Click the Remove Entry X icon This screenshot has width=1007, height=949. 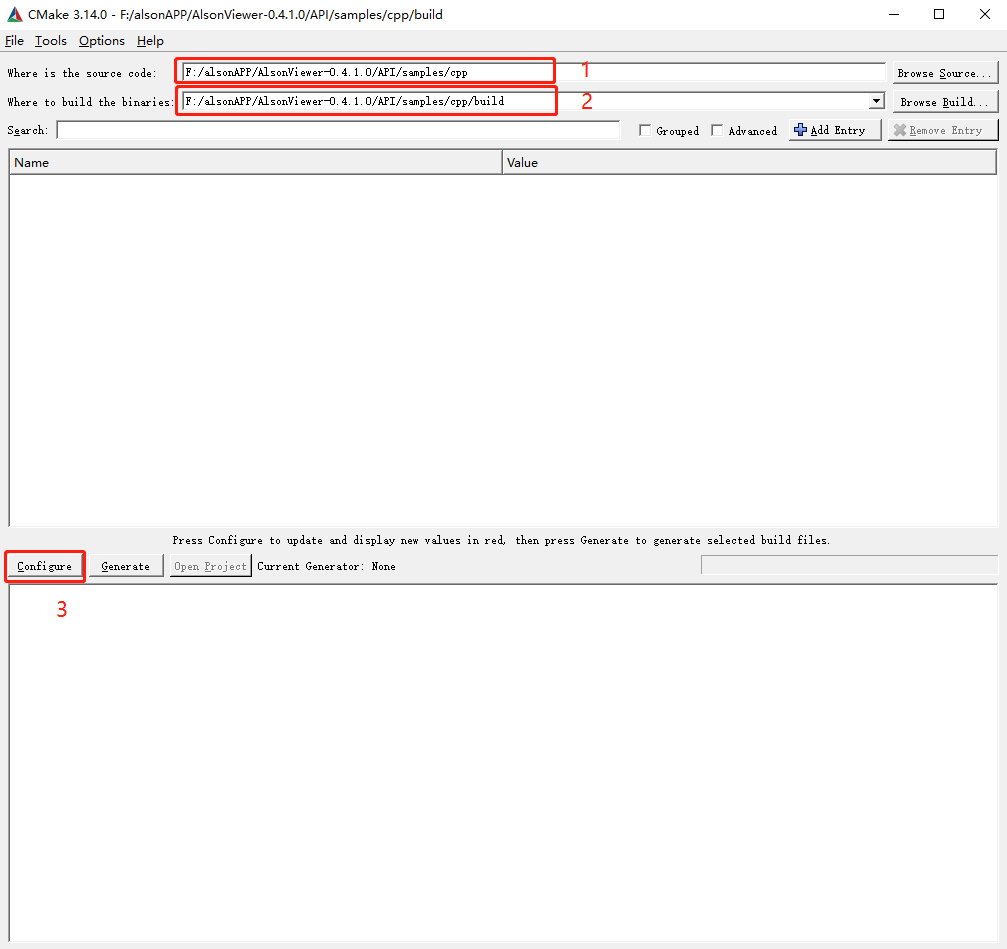coord(900,130)
